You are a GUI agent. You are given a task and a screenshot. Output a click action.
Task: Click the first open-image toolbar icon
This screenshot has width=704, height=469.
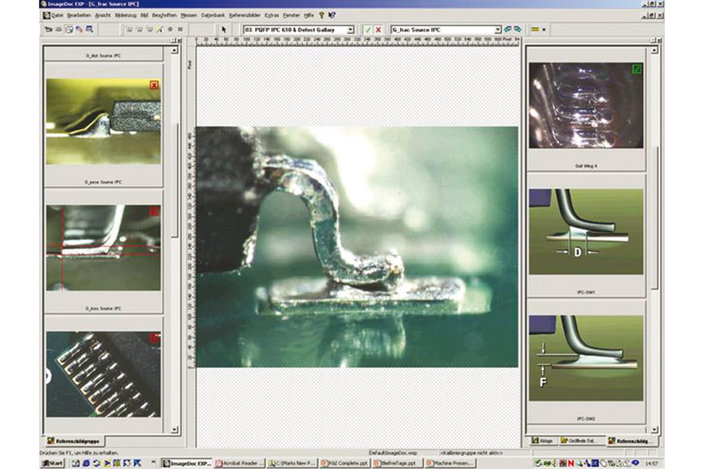tap(48, 30)
